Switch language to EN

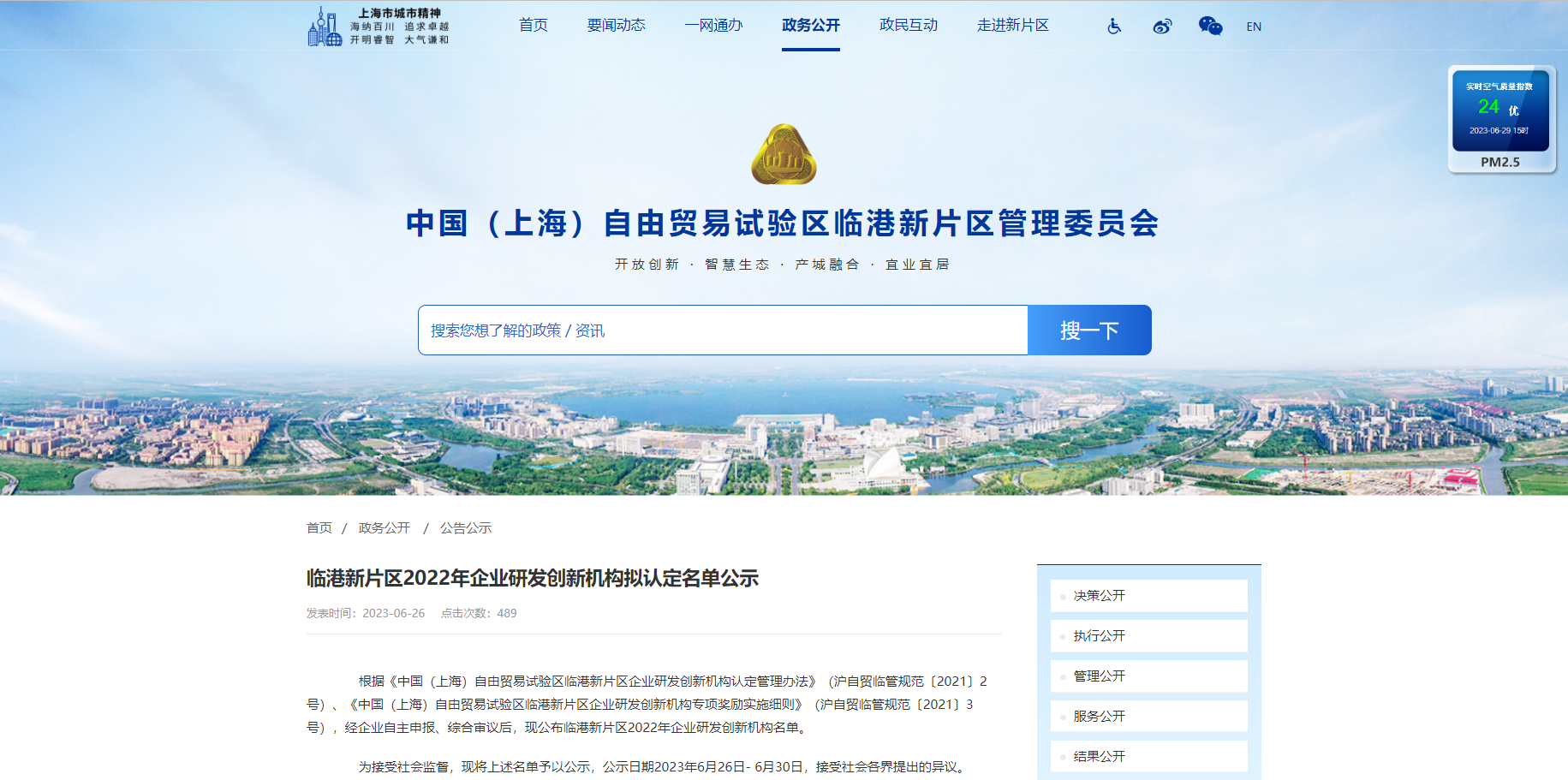tap(1254, 27)
